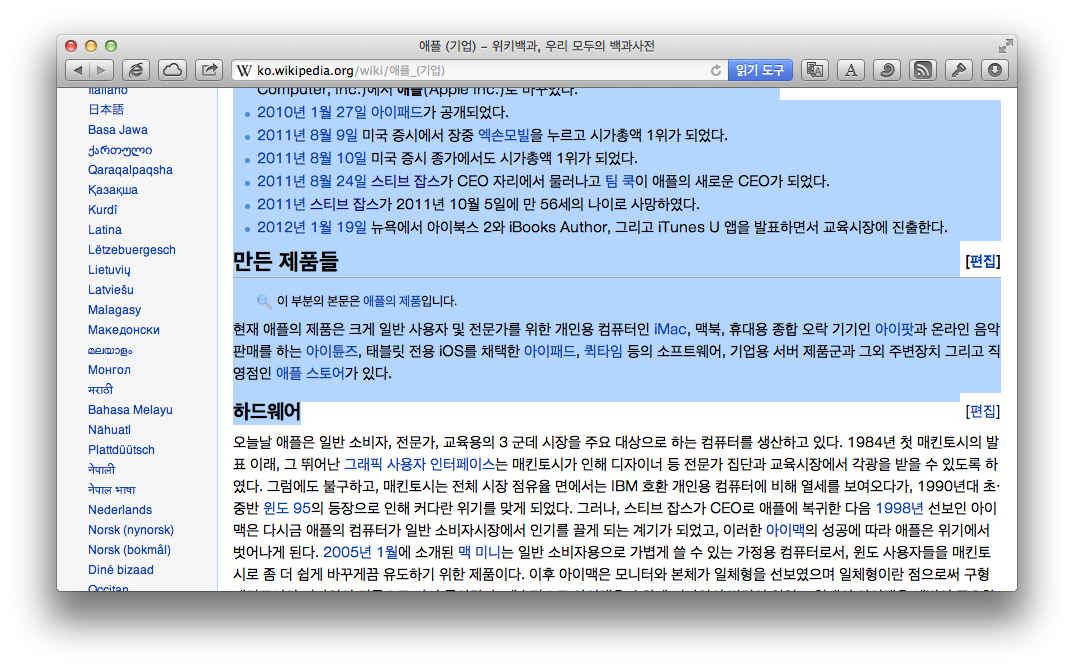Follow the 윈도 95 link
The image size is (1074, 670).
pos(287,508)
